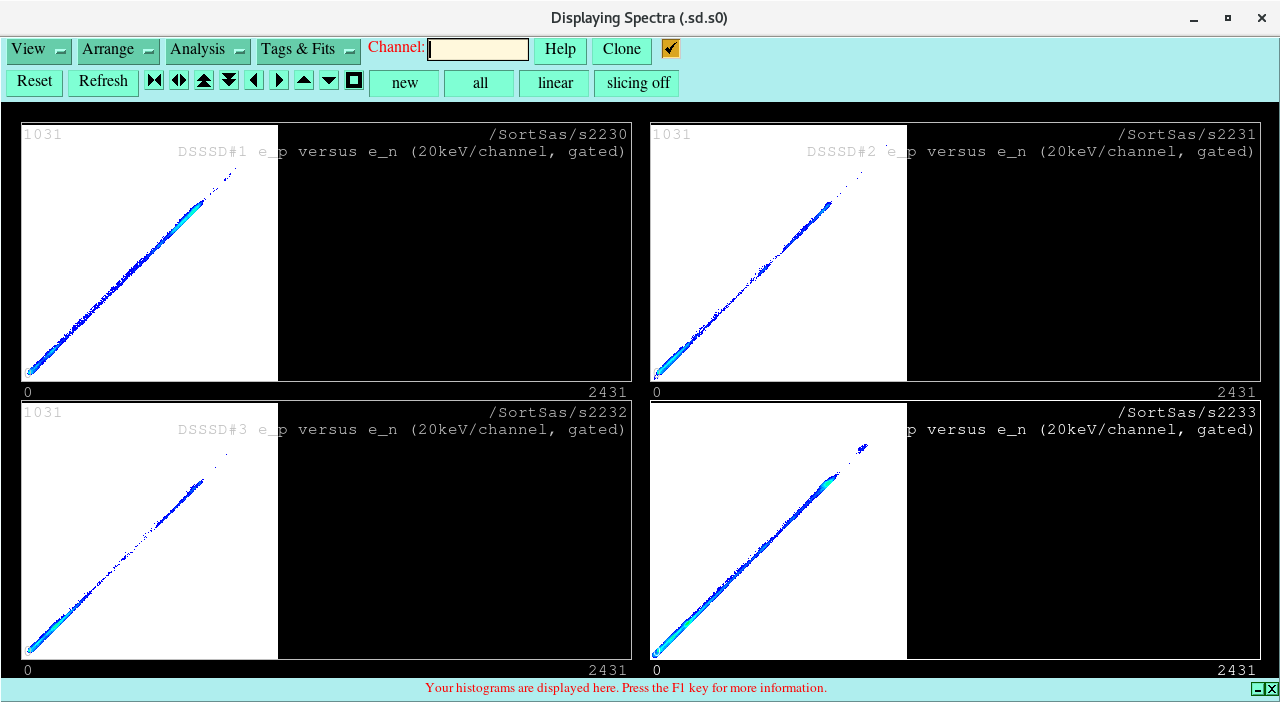
Task: Toggle the linear scale button
Action: [554, 83]
